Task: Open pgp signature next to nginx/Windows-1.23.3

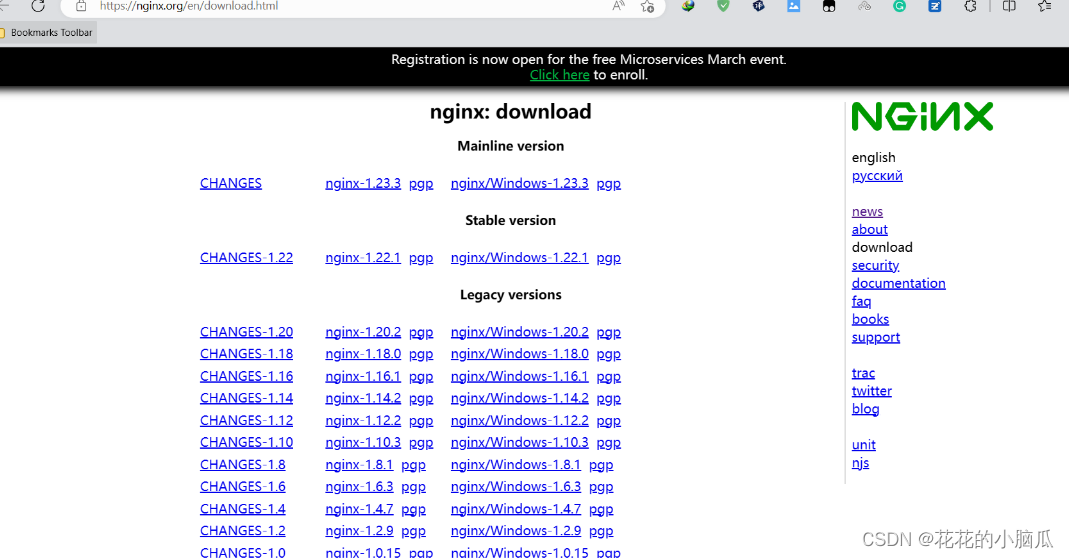Action: pyautogui.click(x=608, y=183)
